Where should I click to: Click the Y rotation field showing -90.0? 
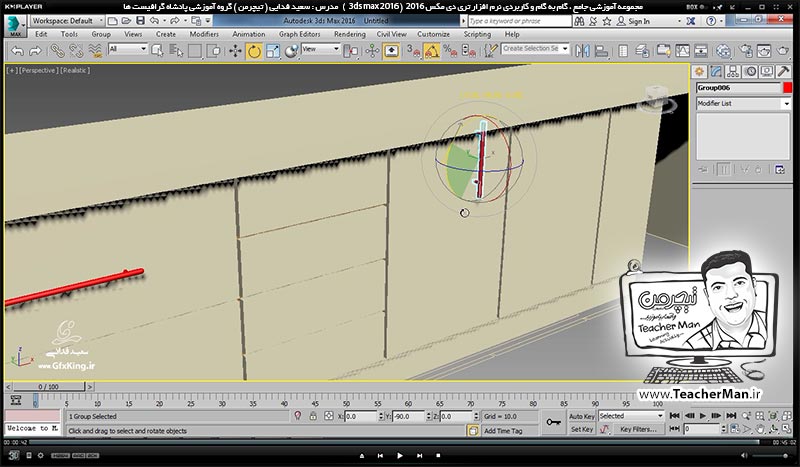[x=408, y=416]
